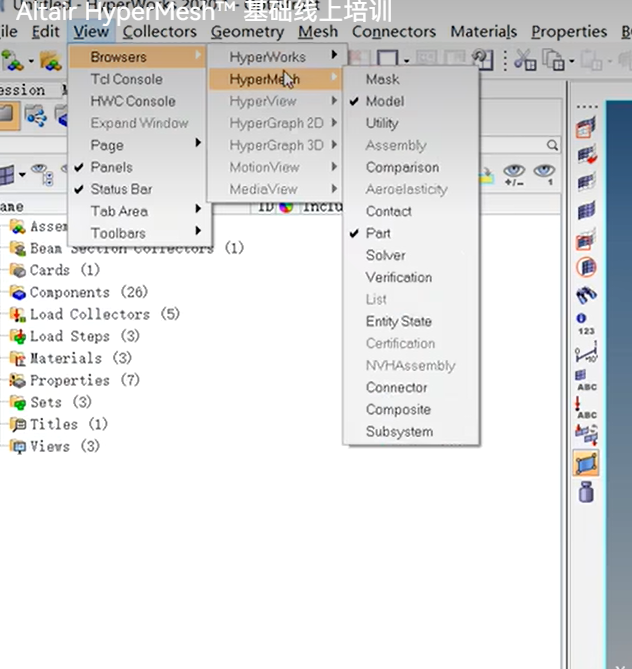
Task: Expand the Tab Area submenu
Action: coord(137,211)
